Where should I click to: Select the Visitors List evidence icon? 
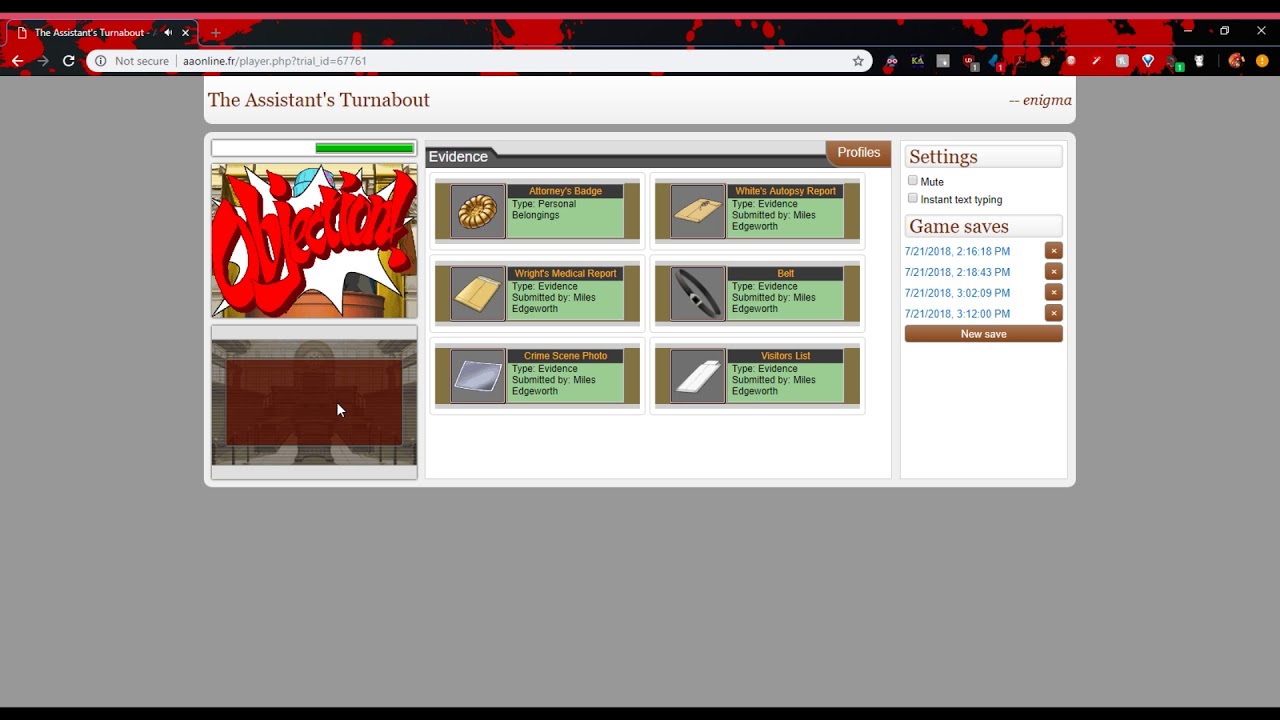point(698,376)
